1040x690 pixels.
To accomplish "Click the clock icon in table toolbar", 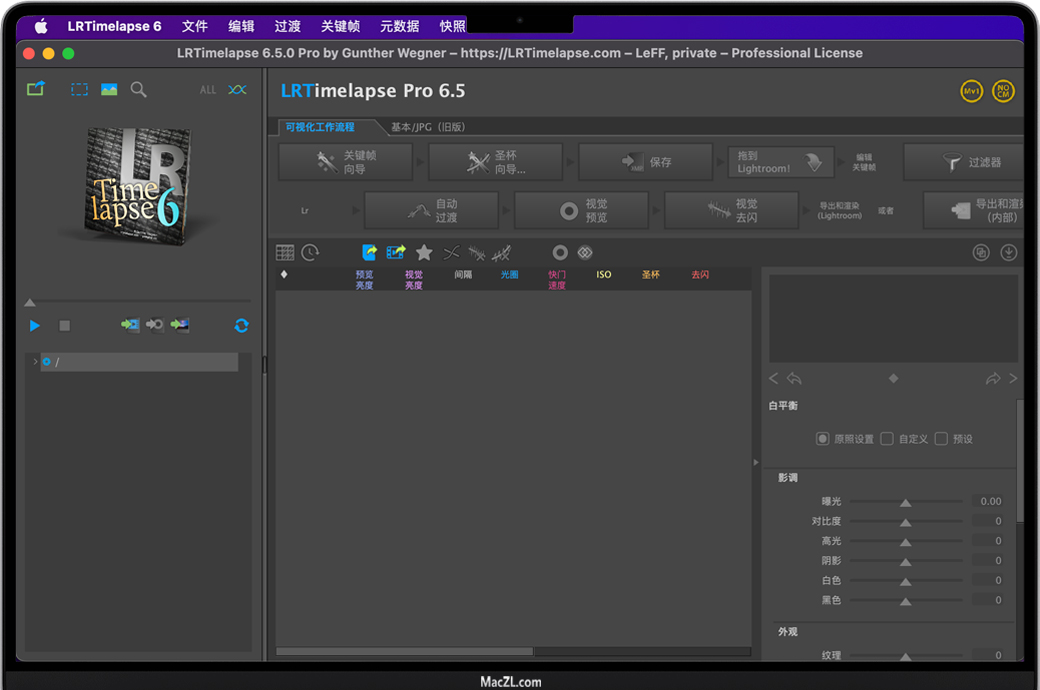I will (310, 253).
